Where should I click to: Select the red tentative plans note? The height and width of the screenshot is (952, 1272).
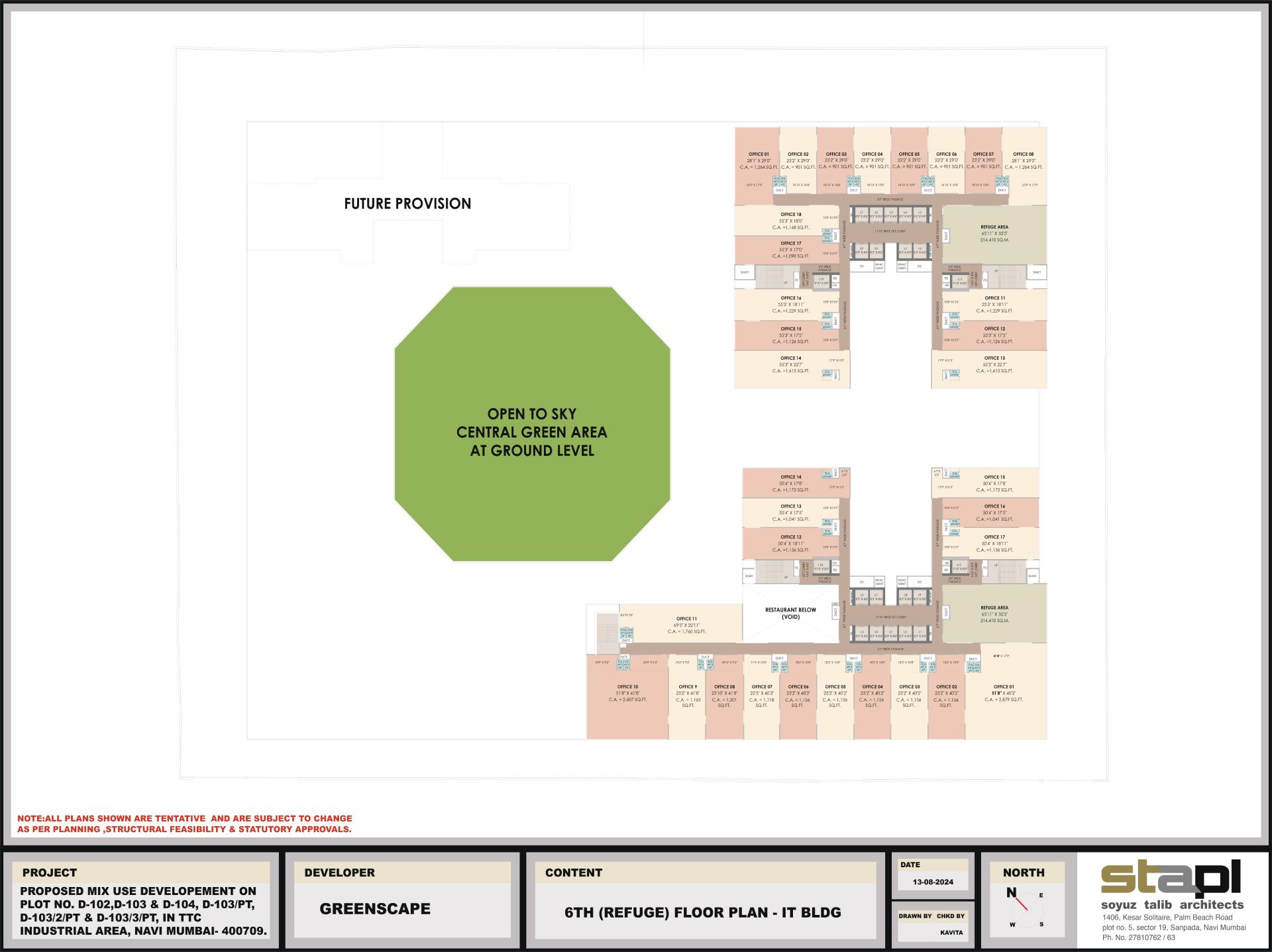(x=185, y=823)
